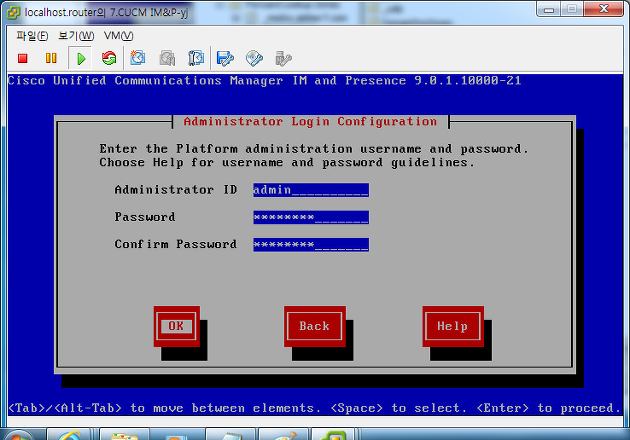Select the Help button in the dialog

(453, 326)
